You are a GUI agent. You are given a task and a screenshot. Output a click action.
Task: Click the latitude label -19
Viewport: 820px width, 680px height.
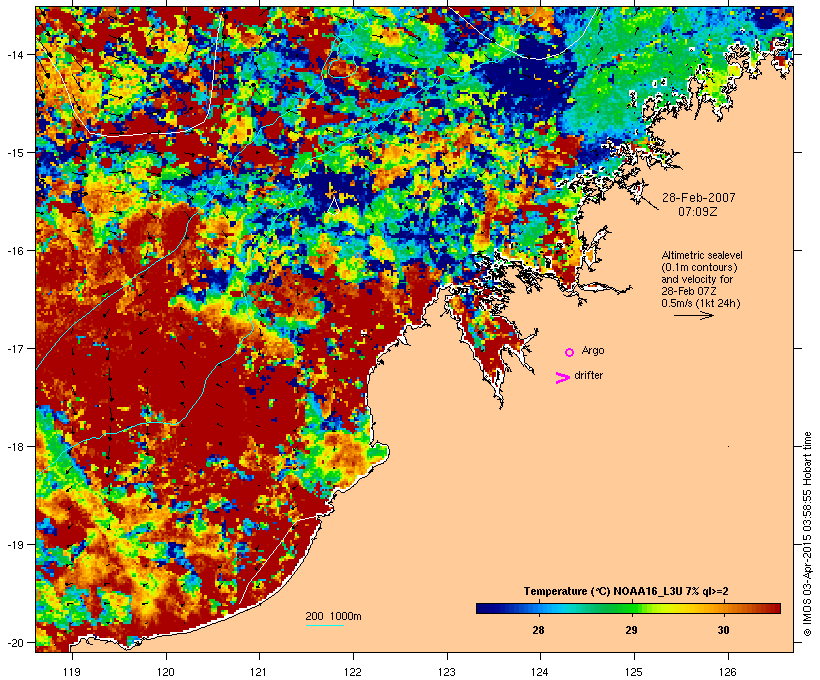coord(14,544)
